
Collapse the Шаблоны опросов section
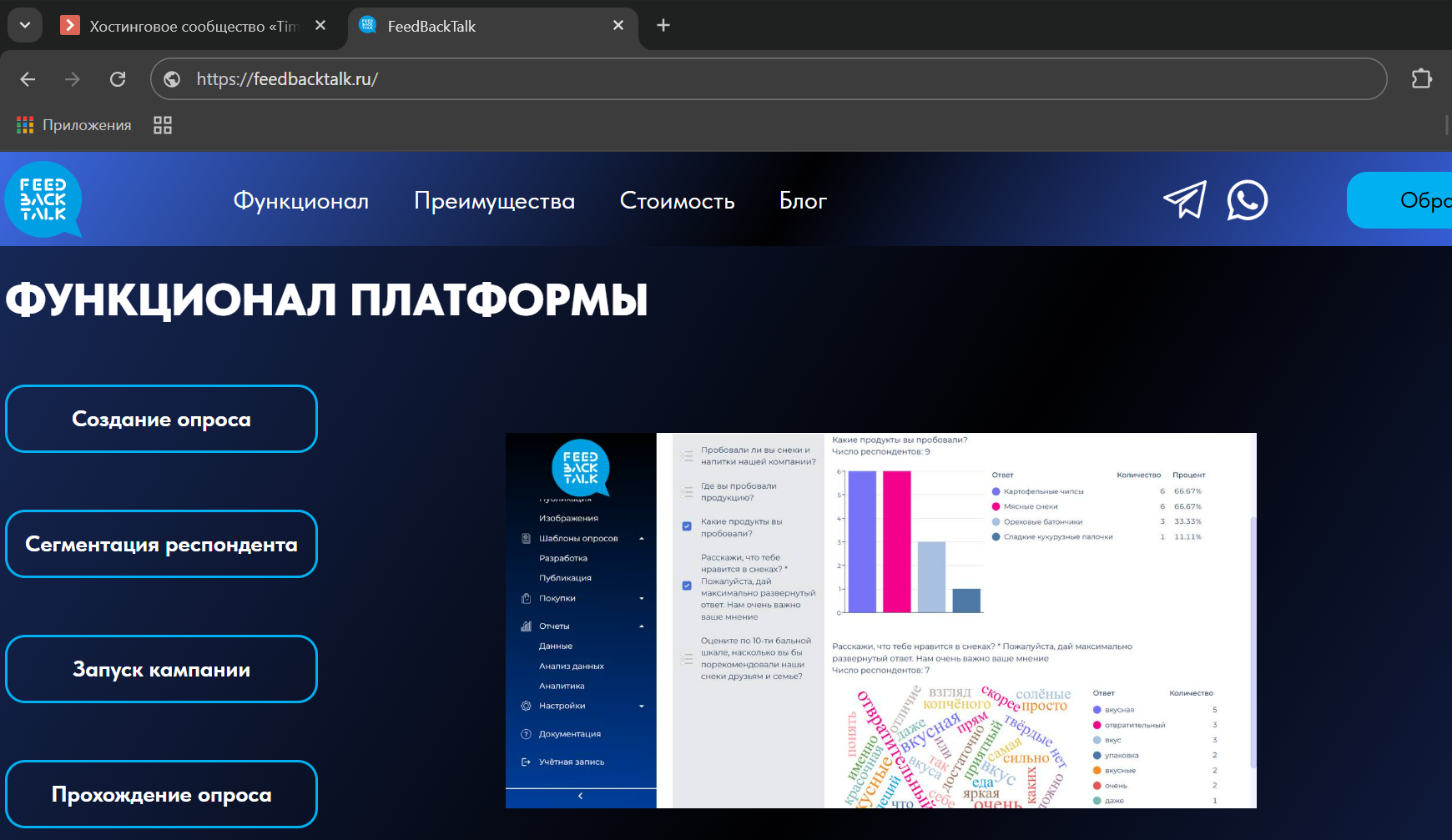click(x=641, y=539)
